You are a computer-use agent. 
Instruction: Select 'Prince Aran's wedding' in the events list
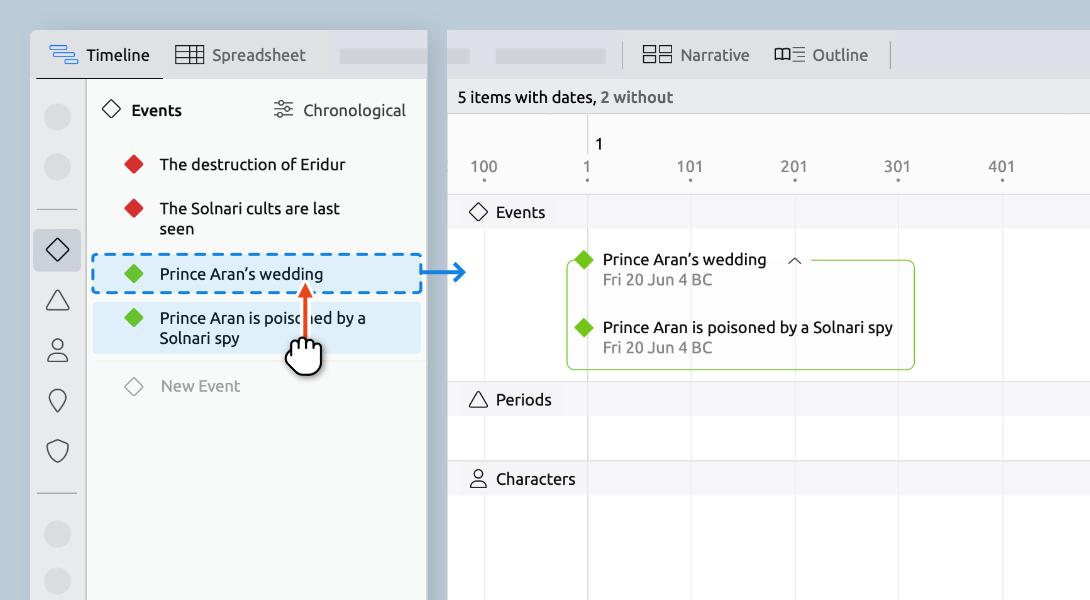pos(257,274)
